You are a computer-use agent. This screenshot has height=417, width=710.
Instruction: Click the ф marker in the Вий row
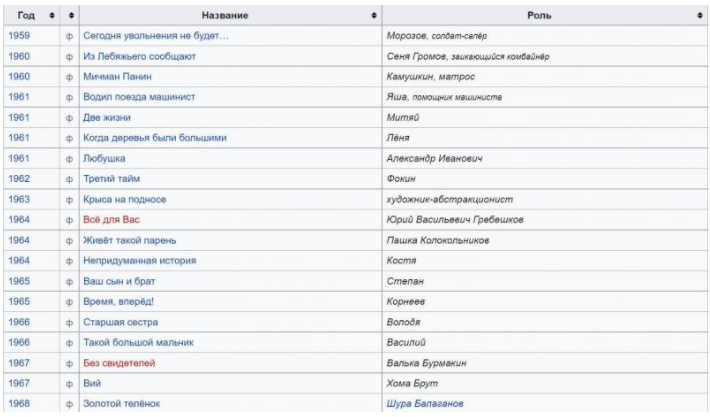pyautogui.click(x=69, y=383)
